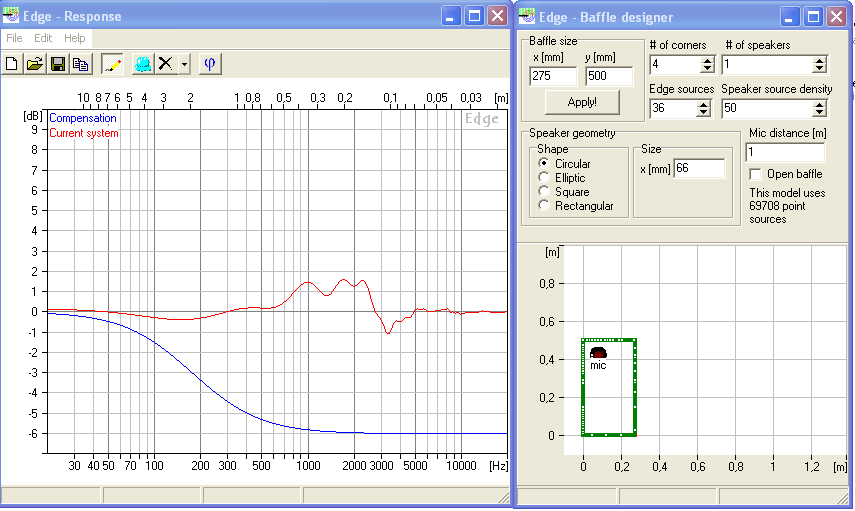Click the phi phase icon in toolbar

(209, 64)
